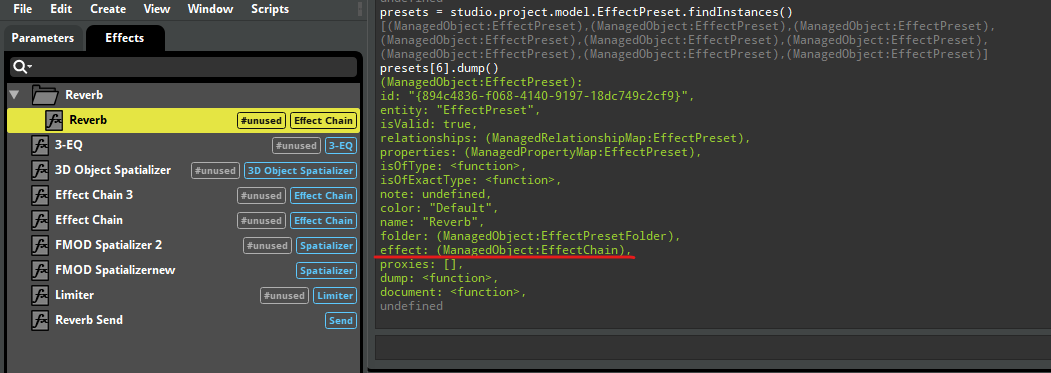Click the #unused tag on 3-EQ row
Viewport: 1051px width, 373px height.
point(296,146)
